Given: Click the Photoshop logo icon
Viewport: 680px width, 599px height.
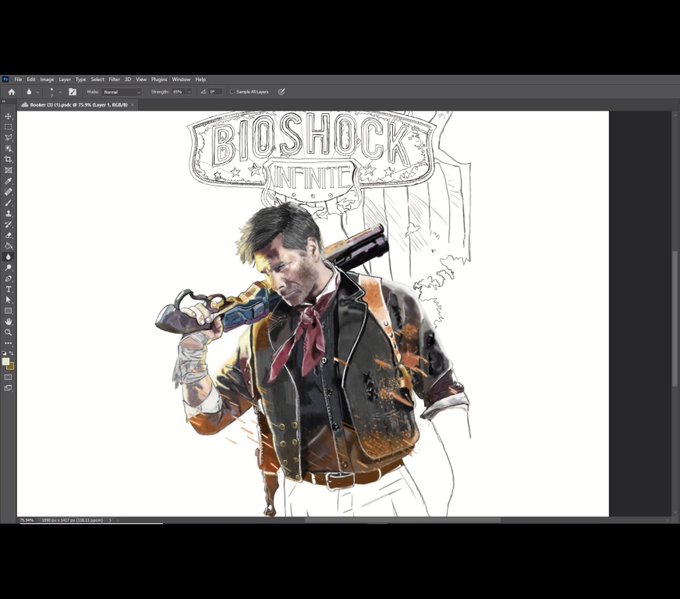Looking at the screenshot, I should pyautogui.click(x=5, y=79).
